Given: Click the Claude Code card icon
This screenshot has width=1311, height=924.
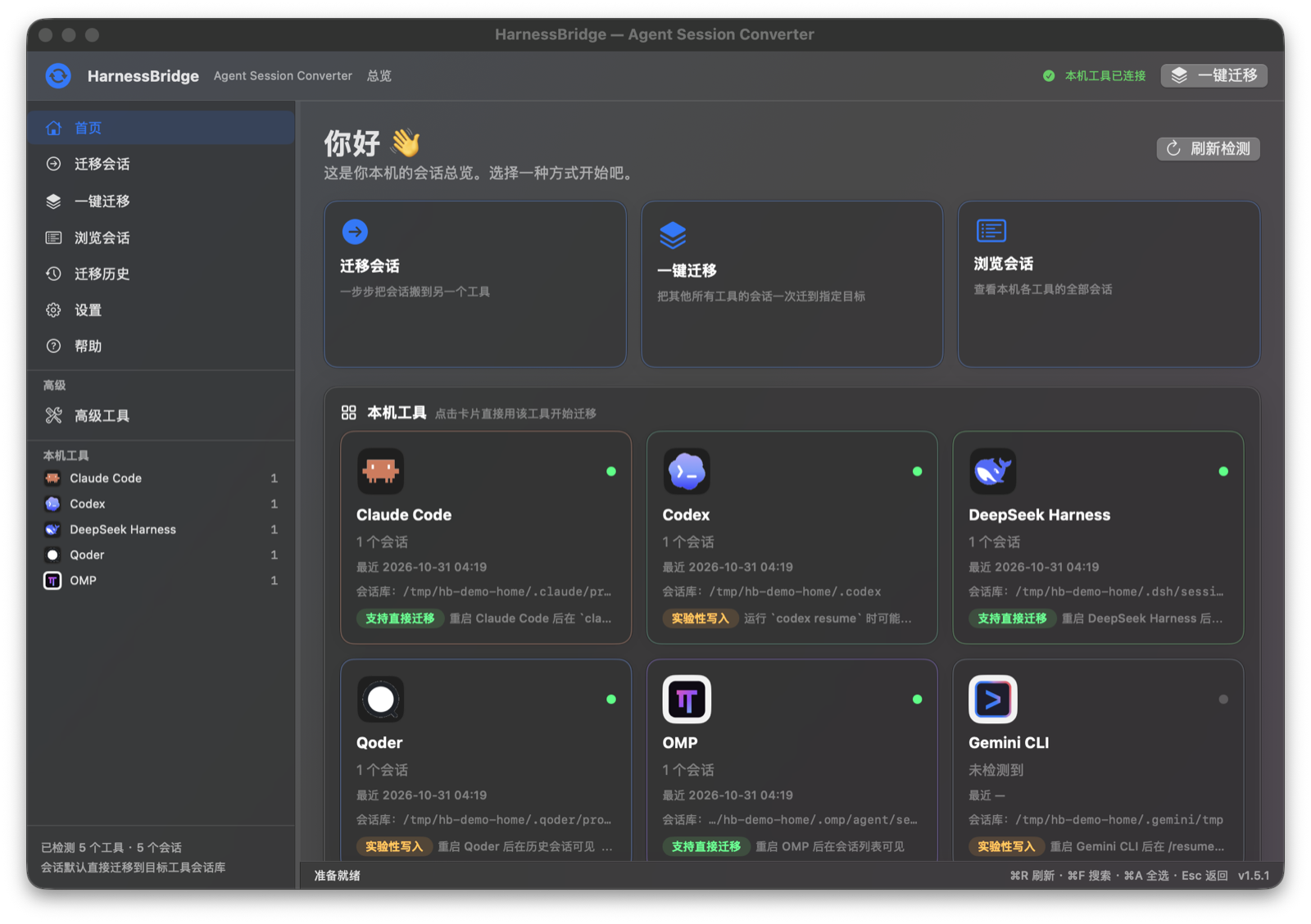Looking at the screenshot, I should (381, 471).
